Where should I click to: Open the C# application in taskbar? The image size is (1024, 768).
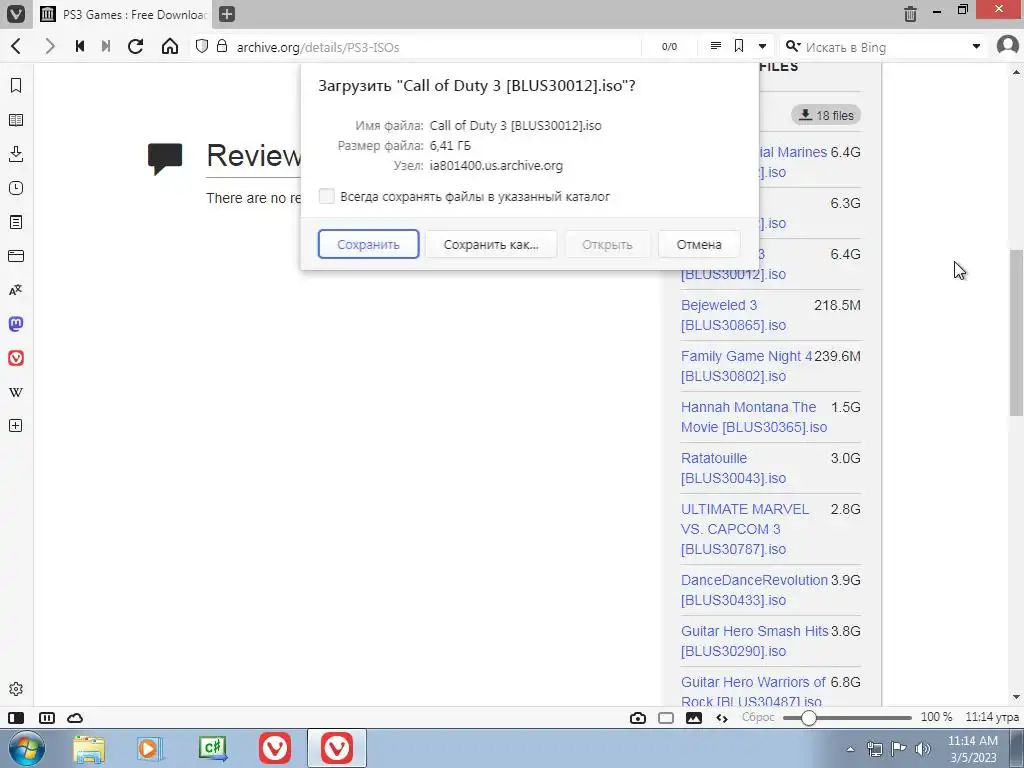tap(213, 749)
